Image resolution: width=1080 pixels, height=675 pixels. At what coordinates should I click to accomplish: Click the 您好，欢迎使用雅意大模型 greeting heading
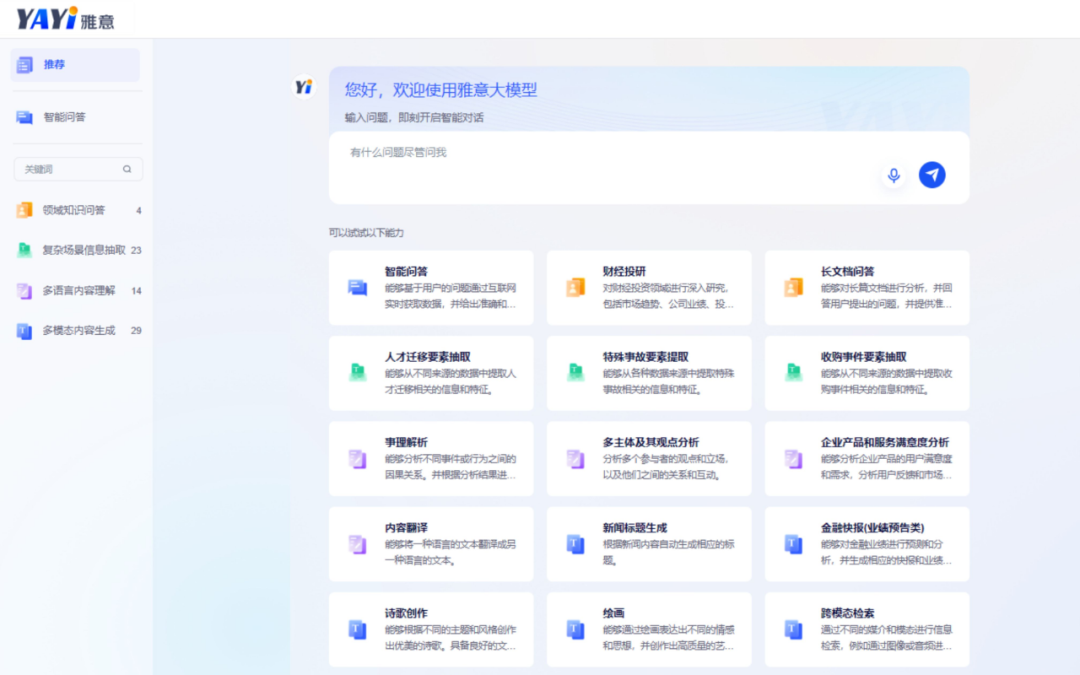coord(440,90)
